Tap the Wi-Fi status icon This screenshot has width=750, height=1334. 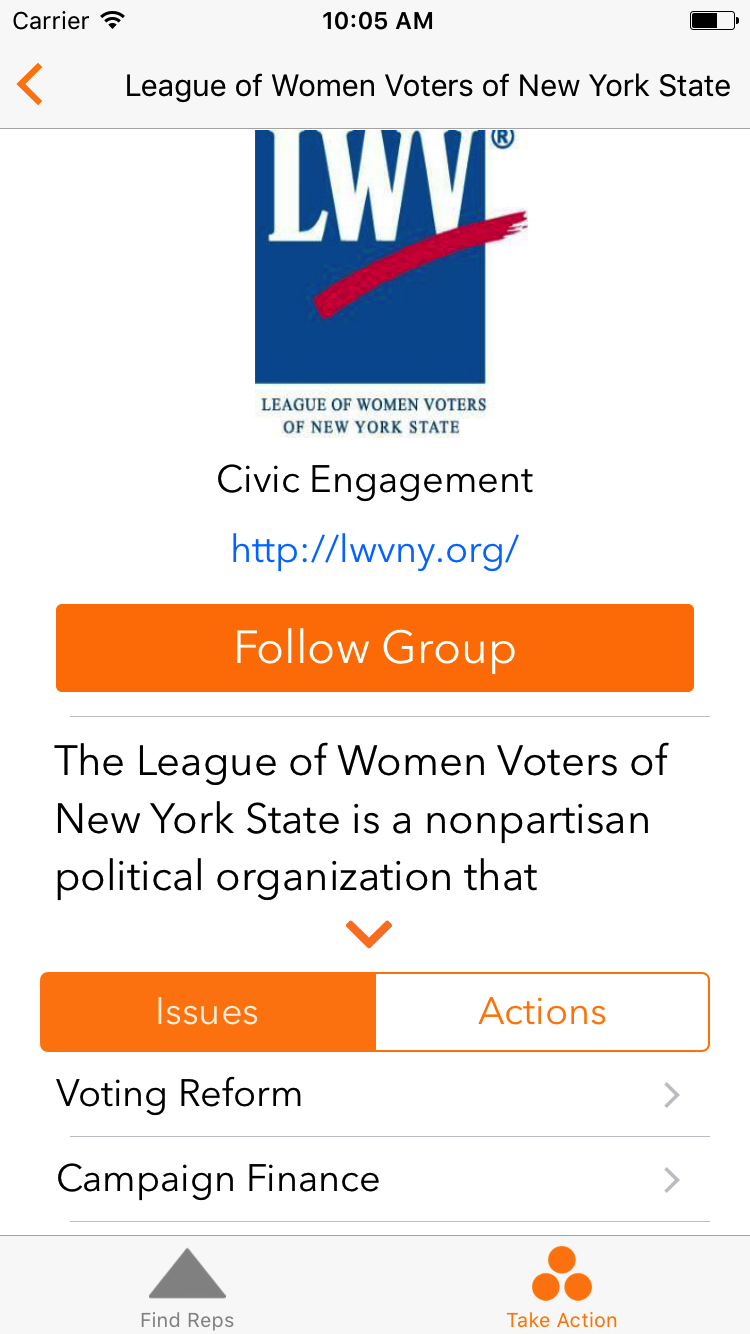[x=113, y=20]
